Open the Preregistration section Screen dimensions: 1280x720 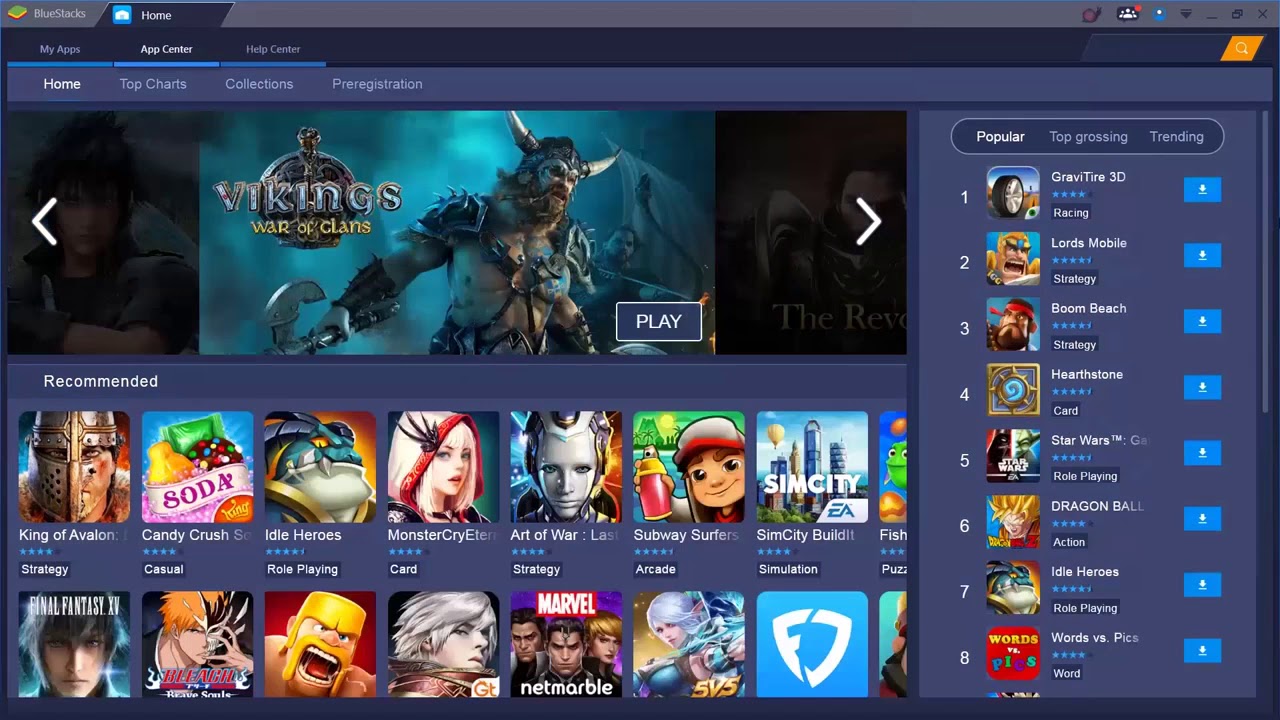(x=377, y=84)
